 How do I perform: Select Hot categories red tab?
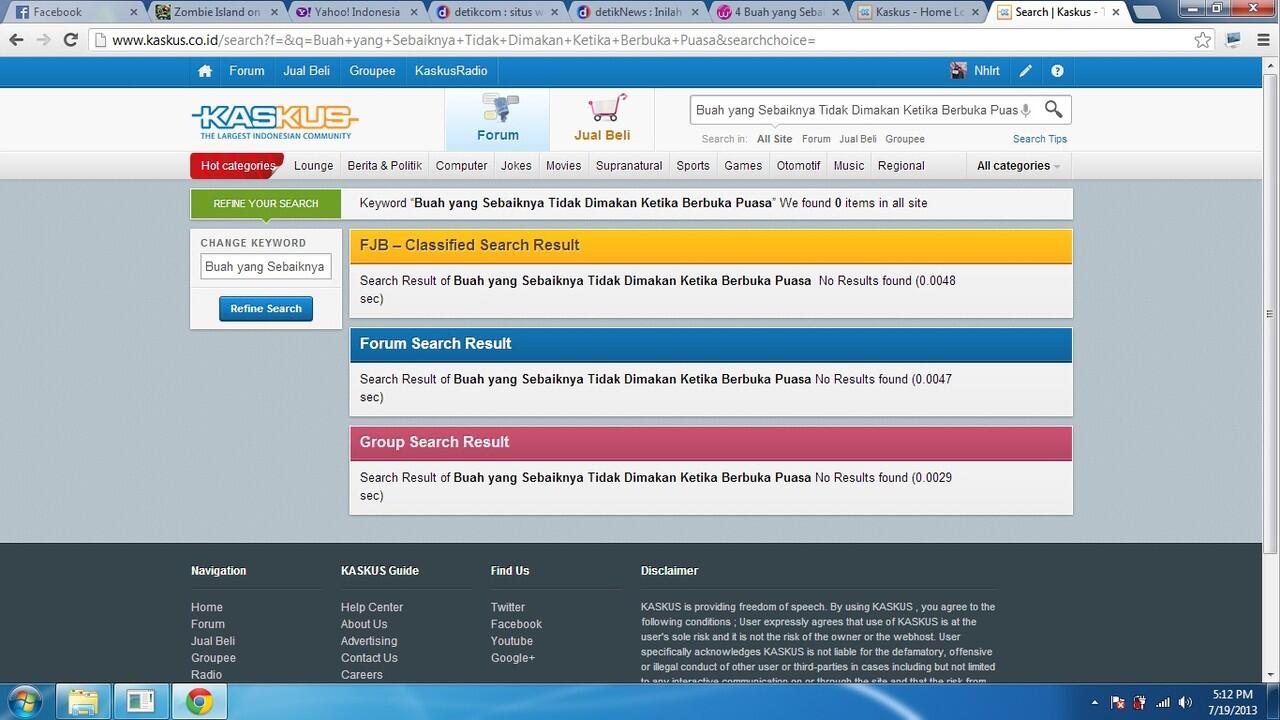tap(237, 166)
